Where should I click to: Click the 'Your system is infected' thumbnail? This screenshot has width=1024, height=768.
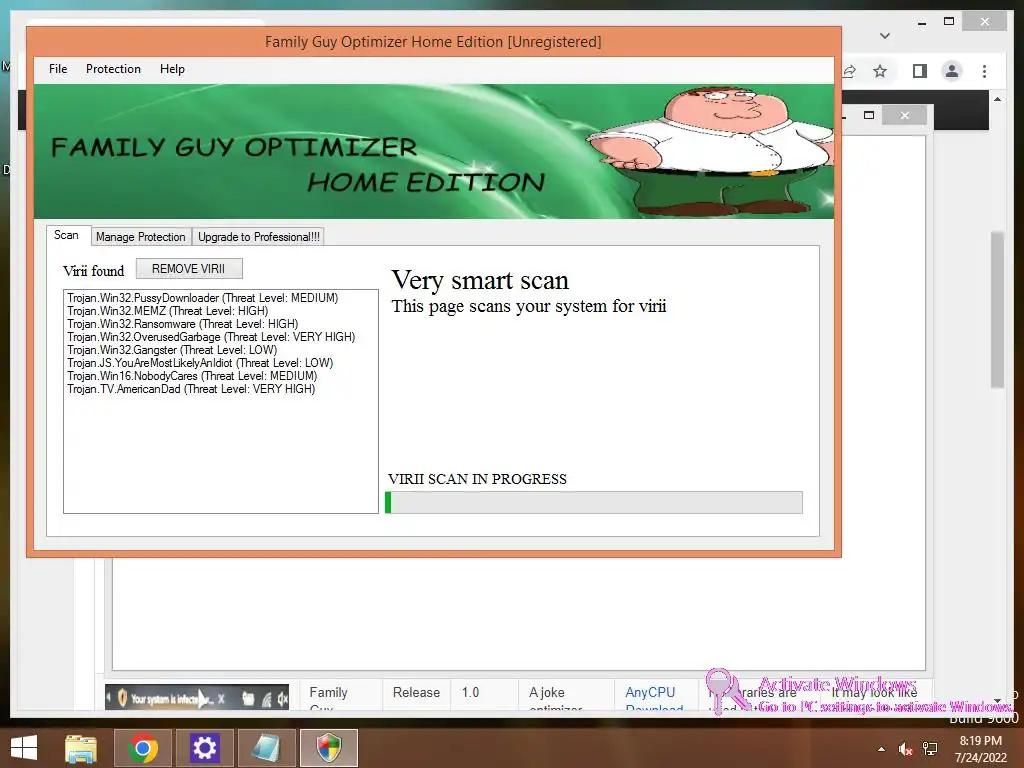point(197,698)
